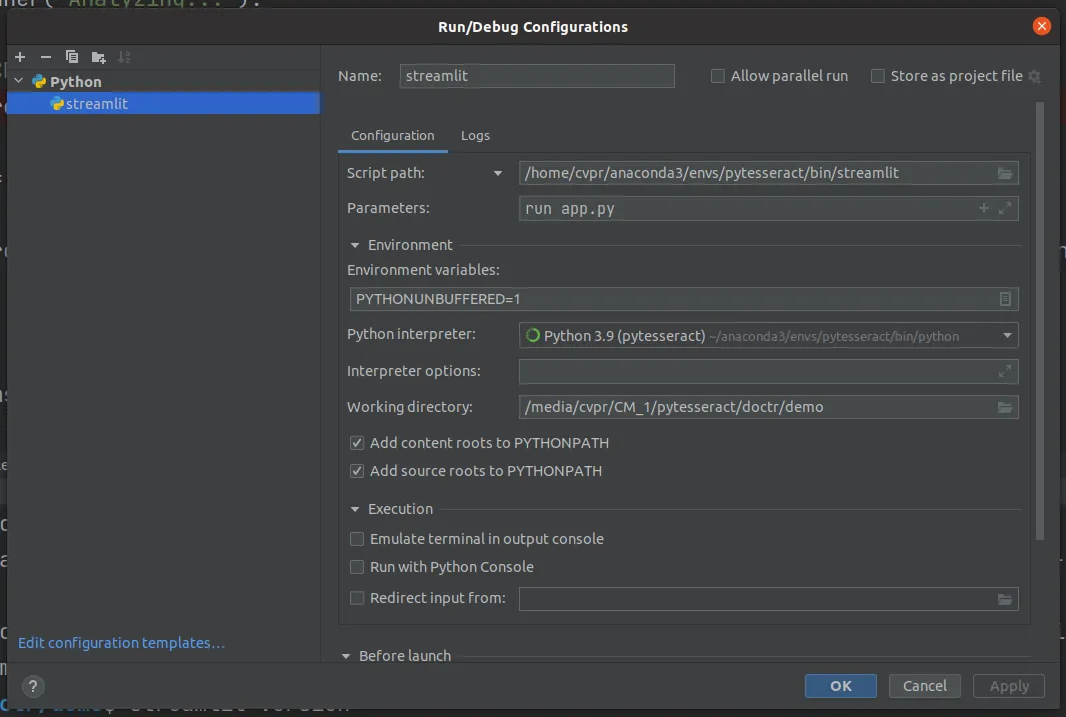Open the help icon
This screenshot has height=717, width=1066.
click(33, 686)
